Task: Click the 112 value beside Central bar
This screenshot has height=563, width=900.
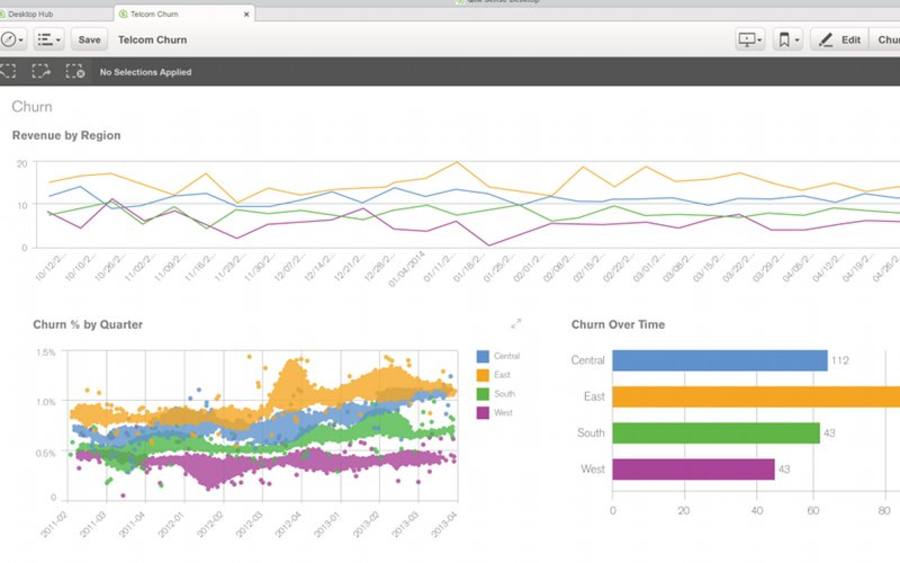Action: click(840, 360)
